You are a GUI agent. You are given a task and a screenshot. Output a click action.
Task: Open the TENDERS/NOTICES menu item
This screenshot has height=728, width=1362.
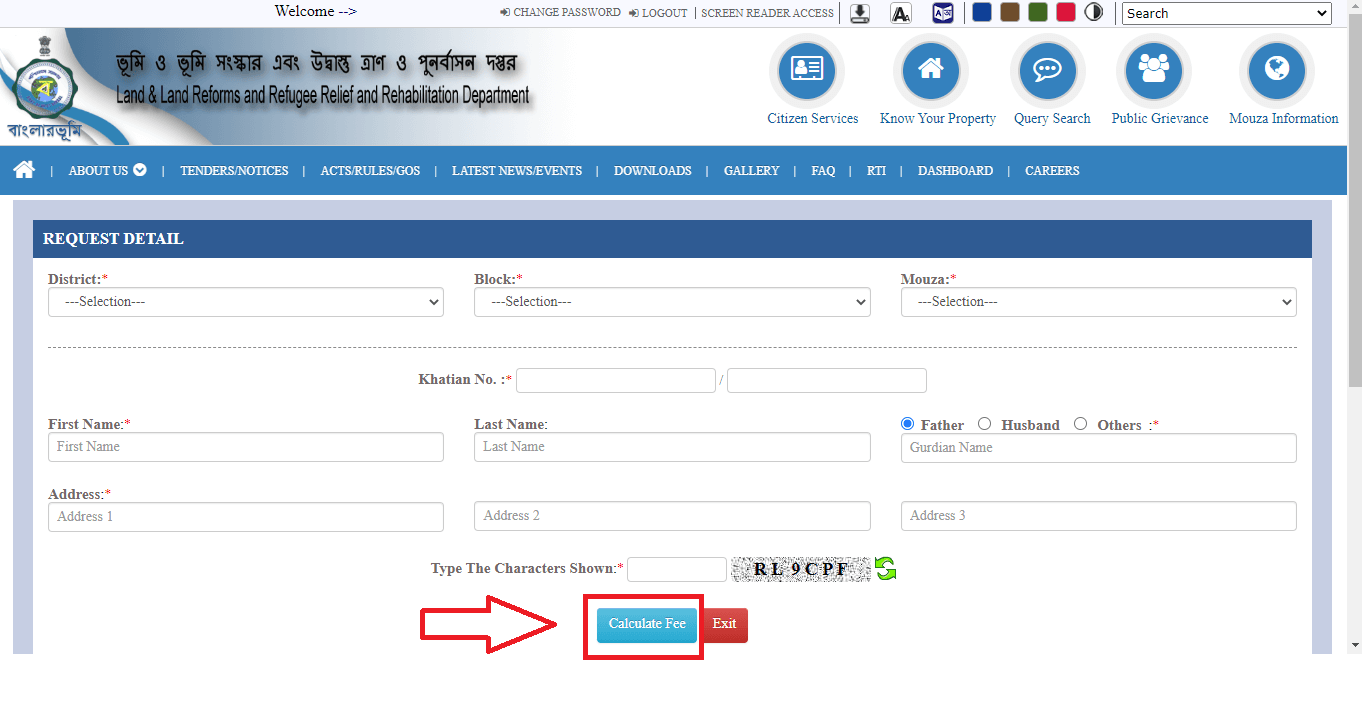(234, 171)
